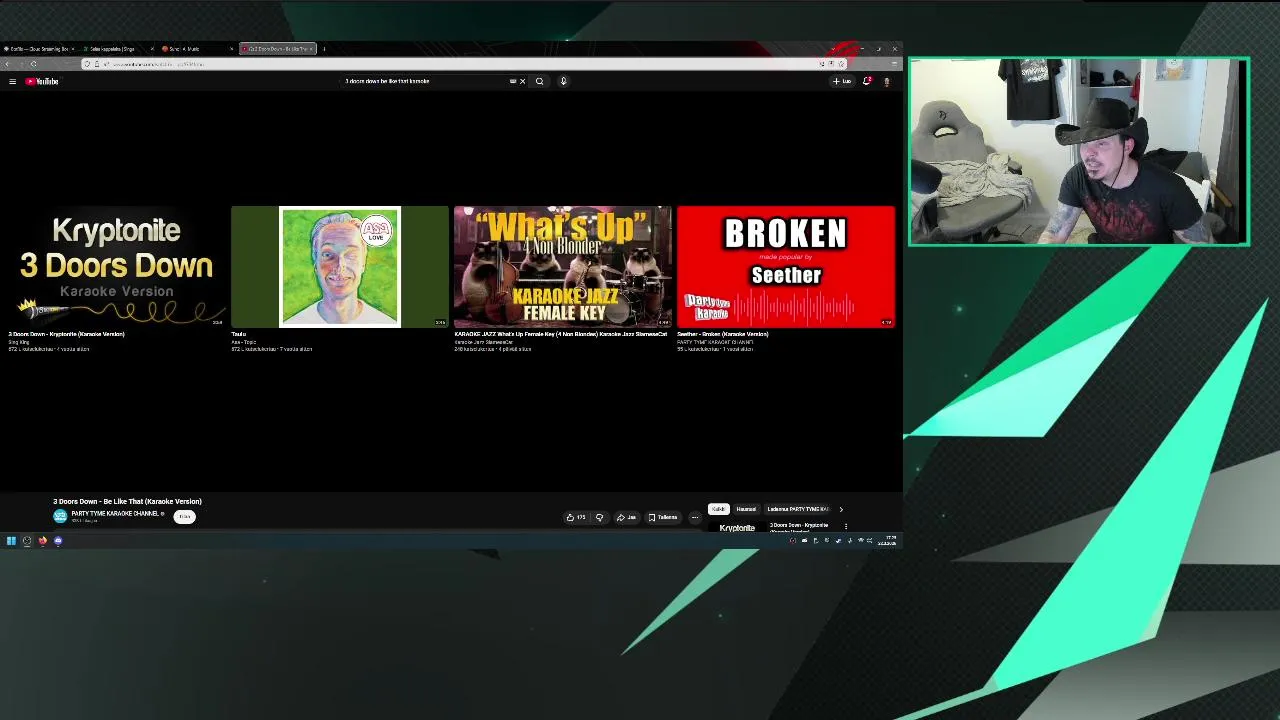Switch to the first browser tab
The height and width of the screenshot is (720, 1280).
tap(38, 49)
